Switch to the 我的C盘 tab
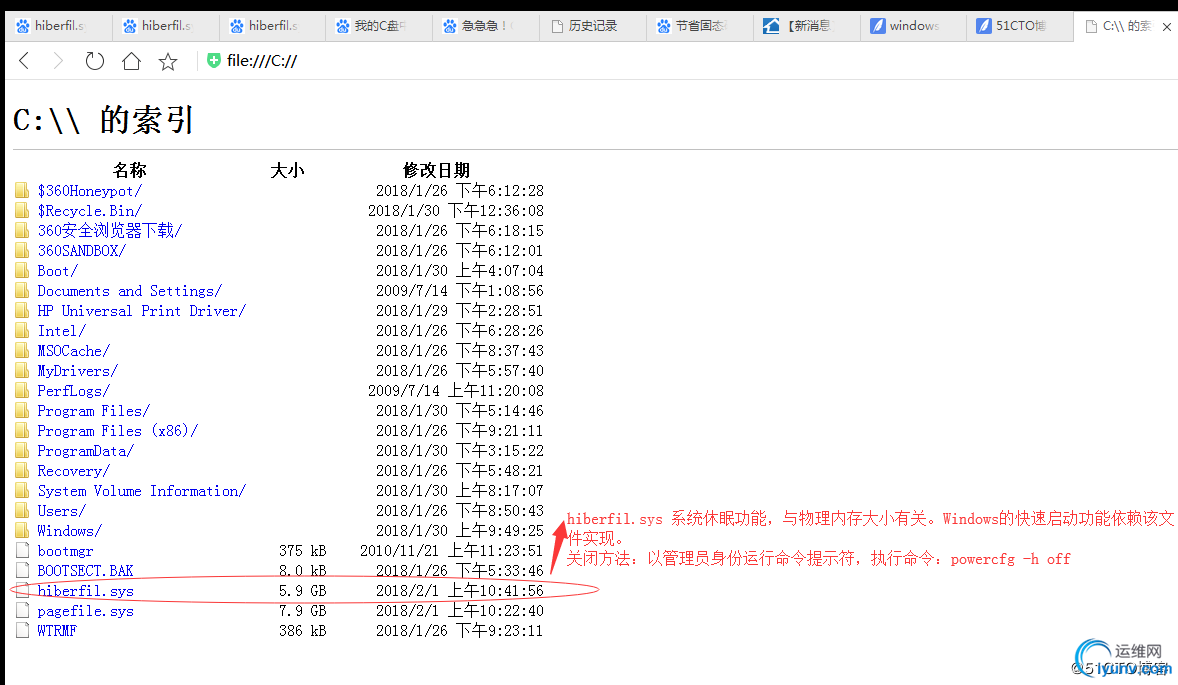1178x685 pixels. [379, 26]
